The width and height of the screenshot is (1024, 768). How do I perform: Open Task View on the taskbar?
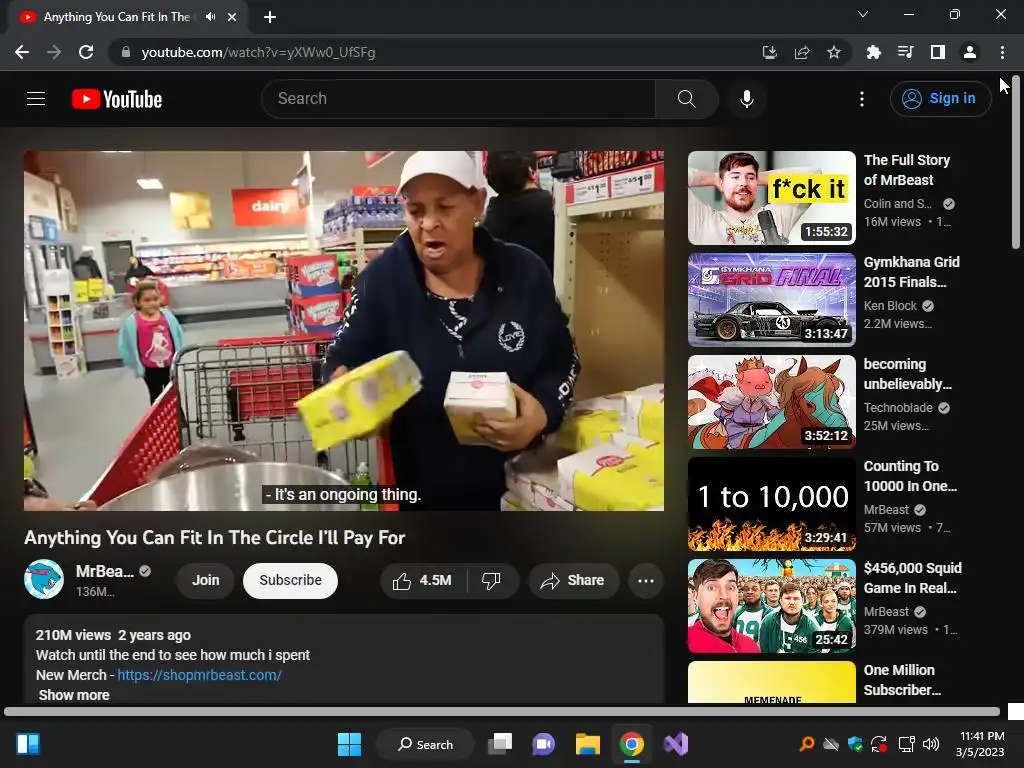pos(500,744)
